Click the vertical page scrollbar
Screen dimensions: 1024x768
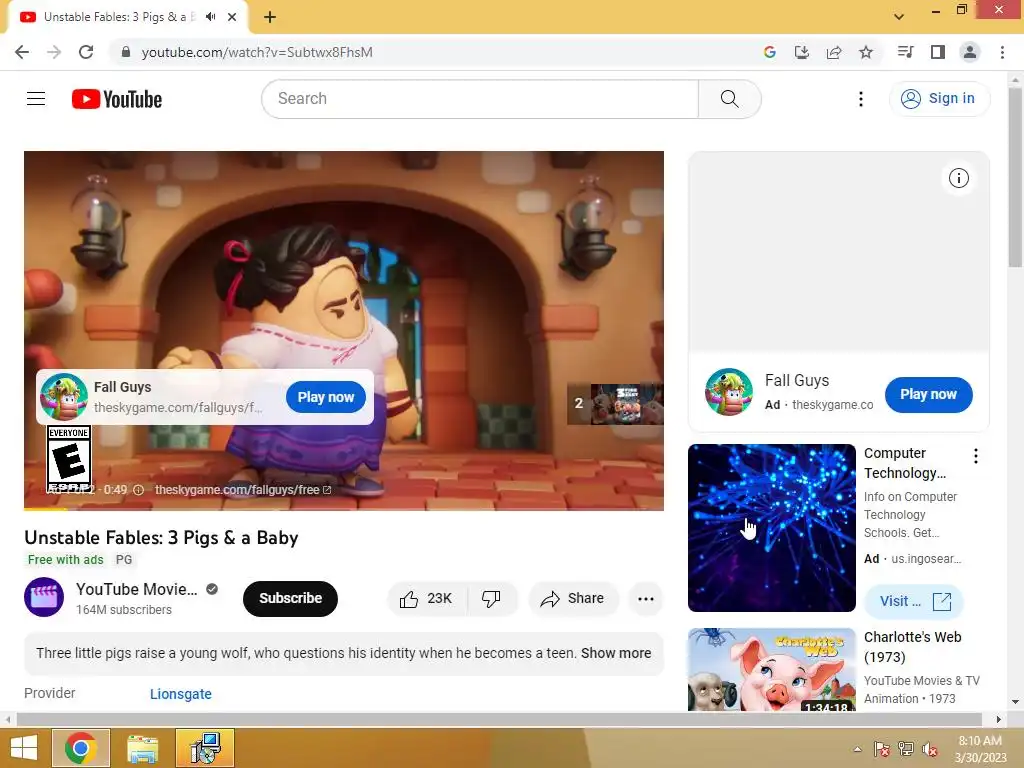pos(1015,177)
